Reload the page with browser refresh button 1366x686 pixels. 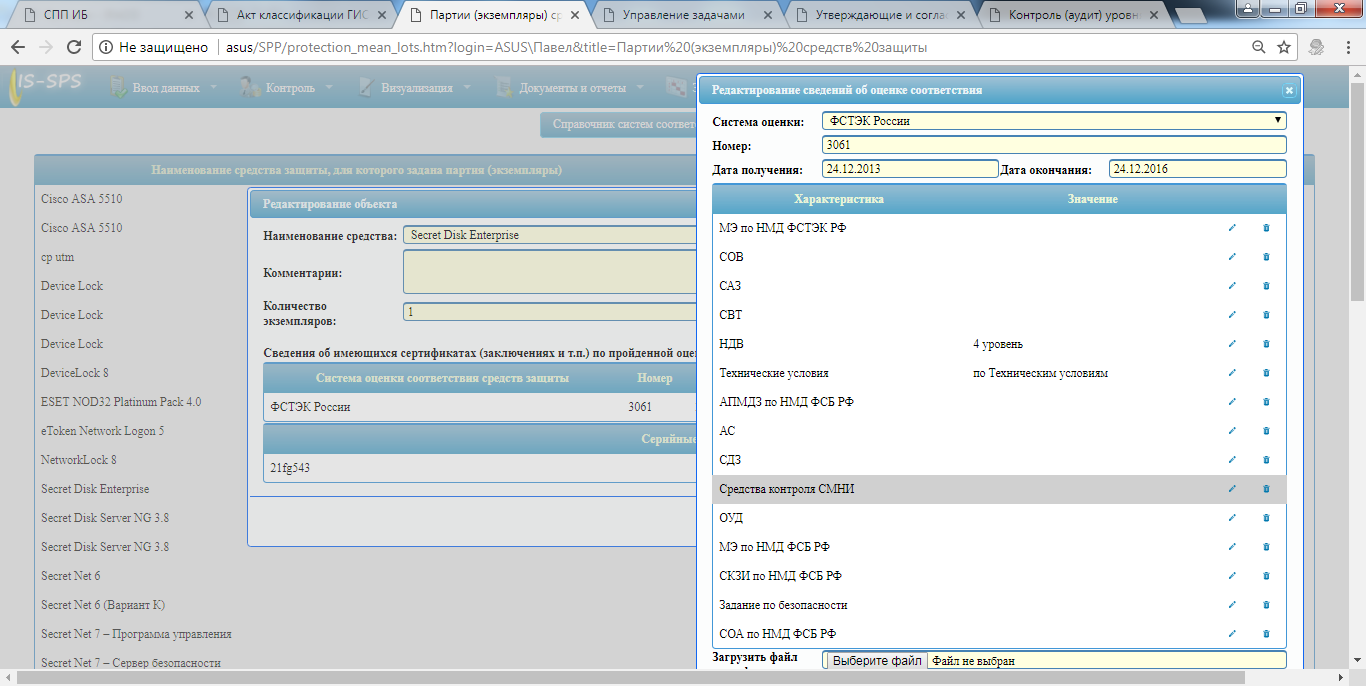(x=73, y=47)
